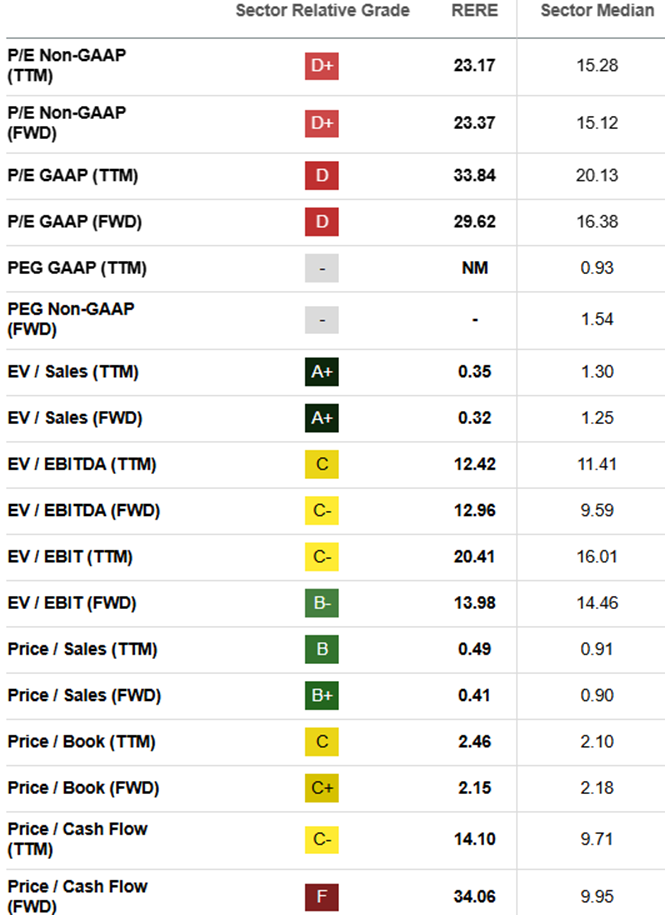The height and width of the screenshot is (915, 665).
Task: Click the D+ grade badge for P/E Non-GAAP (TTM)
Action: click(321, 66)
